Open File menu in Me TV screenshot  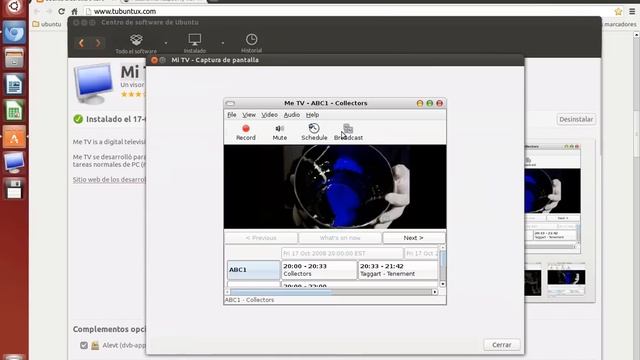232,115
